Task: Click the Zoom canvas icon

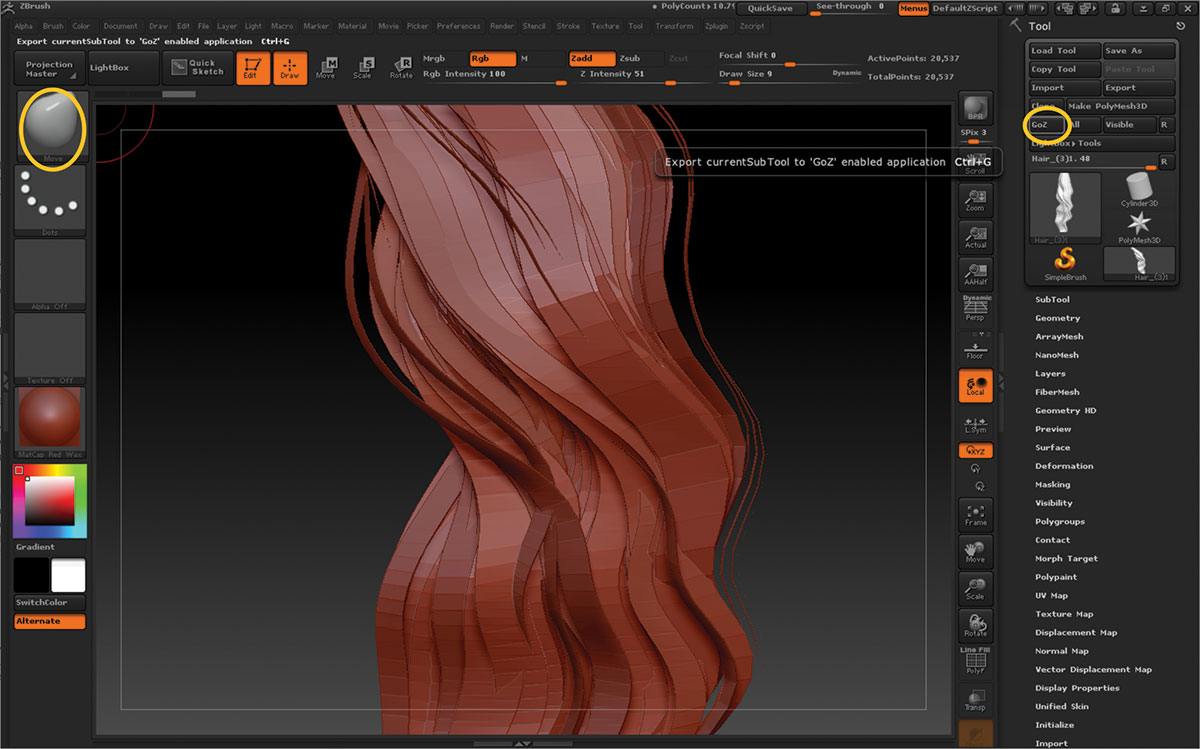Action: pyautogui.click(x=975, y=200)
